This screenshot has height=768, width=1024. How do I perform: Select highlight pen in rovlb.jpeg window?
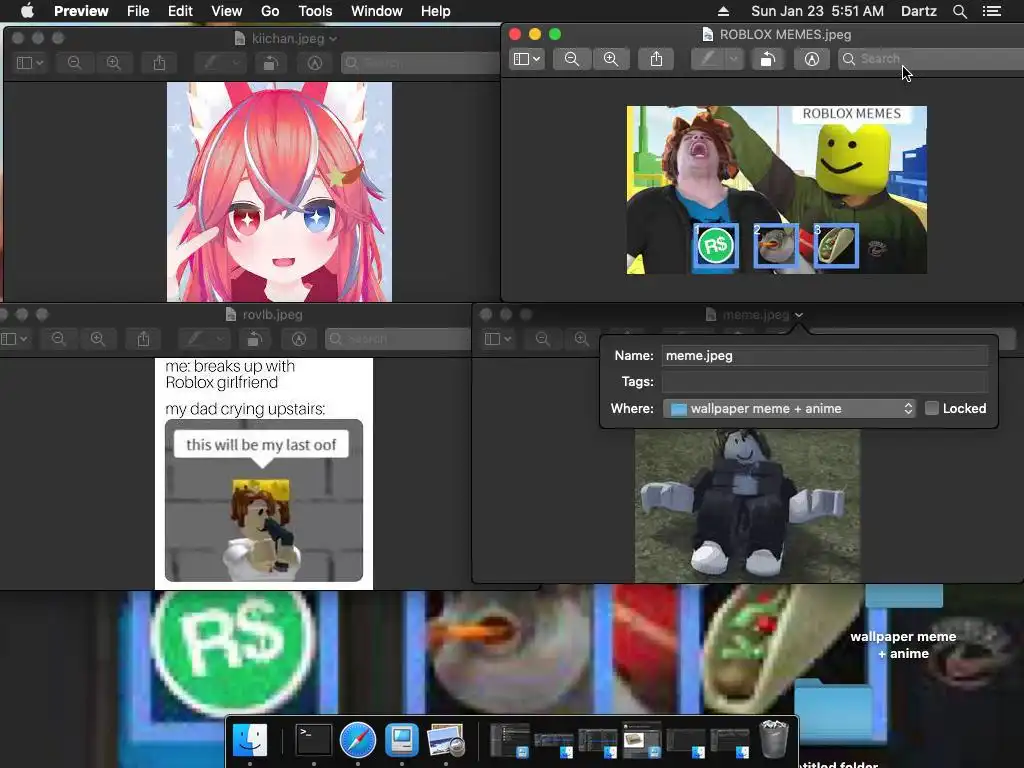tap(195, 339)
